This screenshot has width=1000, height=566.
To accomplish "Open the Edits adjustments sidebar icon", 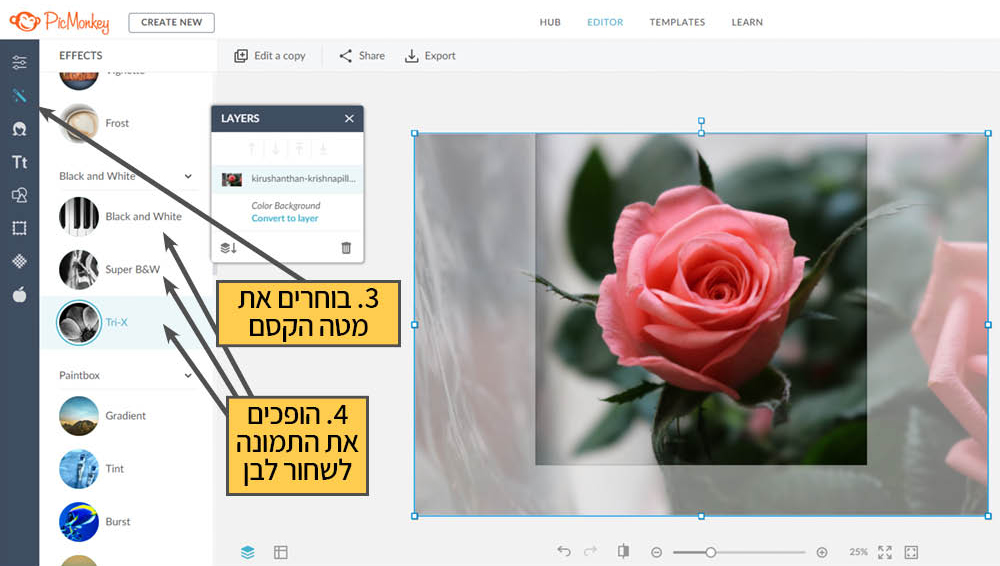I will pyautogui.click(x=19, y=63).
